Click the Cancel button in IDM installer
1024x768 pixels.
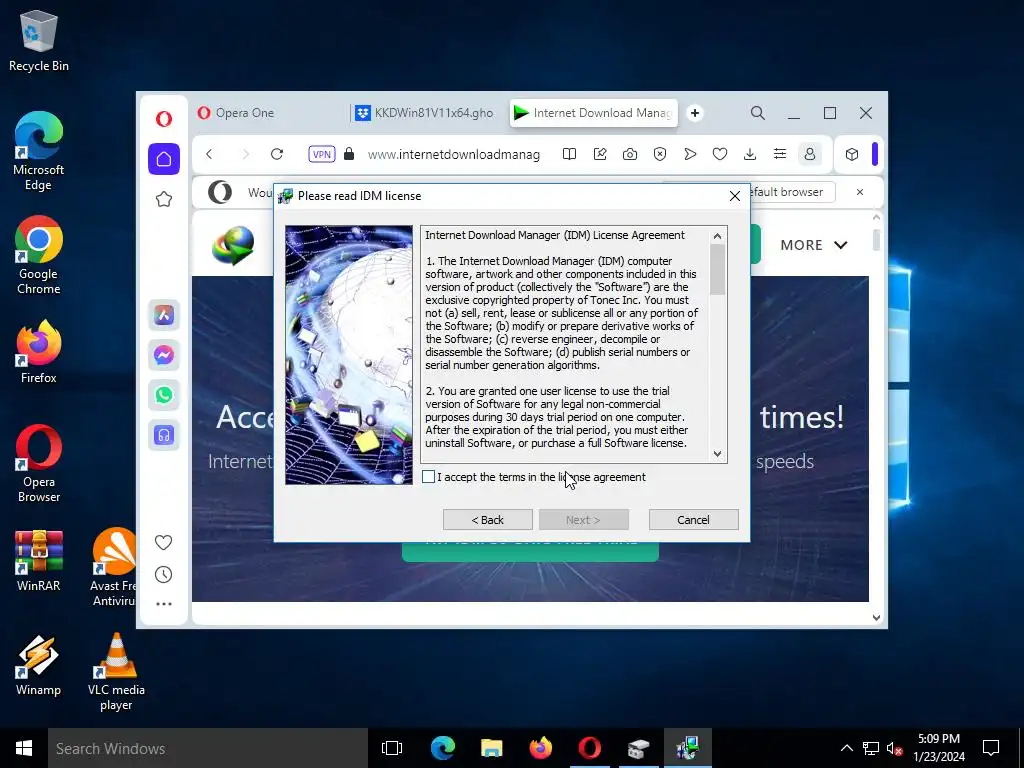pyautogui.click(x=693, y=520)
